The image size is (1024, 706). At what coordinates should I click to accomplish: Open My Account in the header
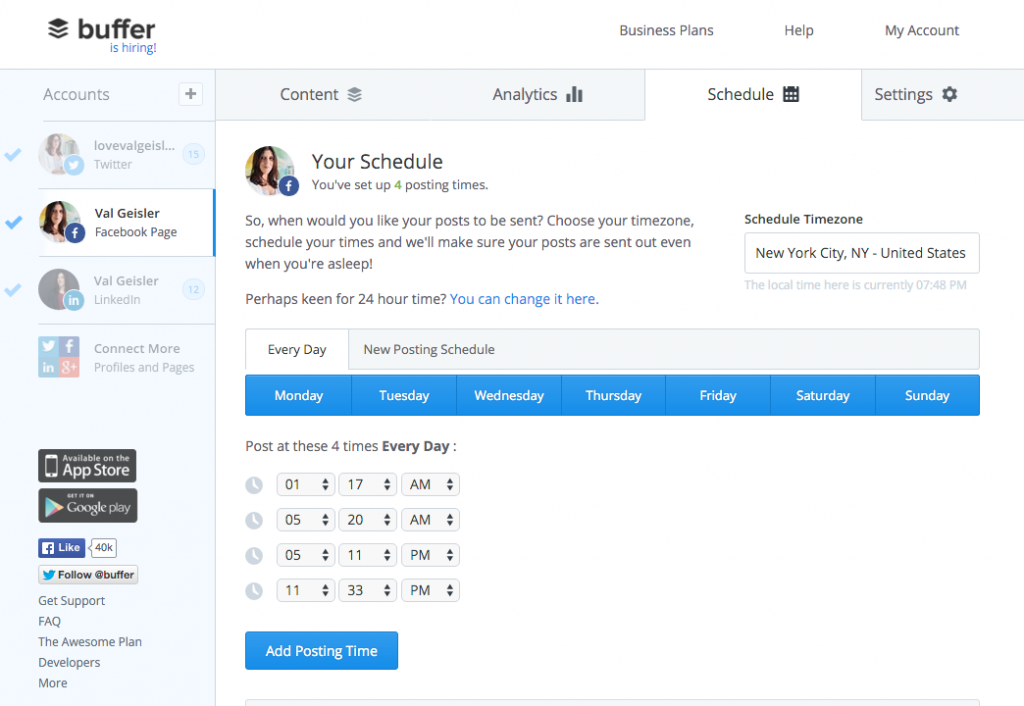(921, 30)
